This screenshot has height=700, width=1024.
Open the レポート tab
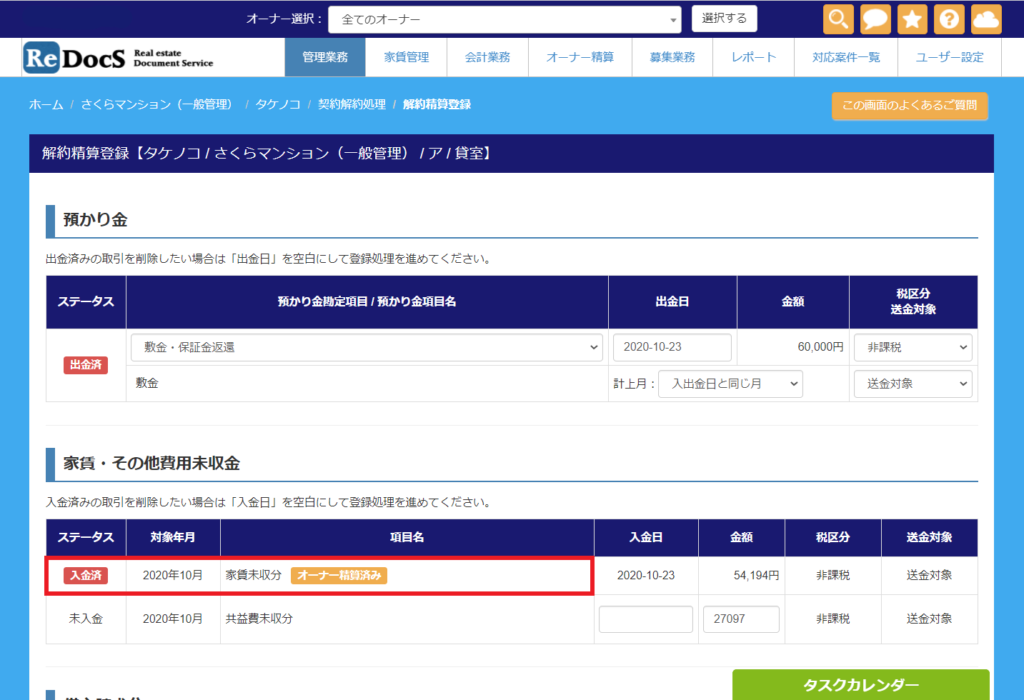tap(754, 57)
